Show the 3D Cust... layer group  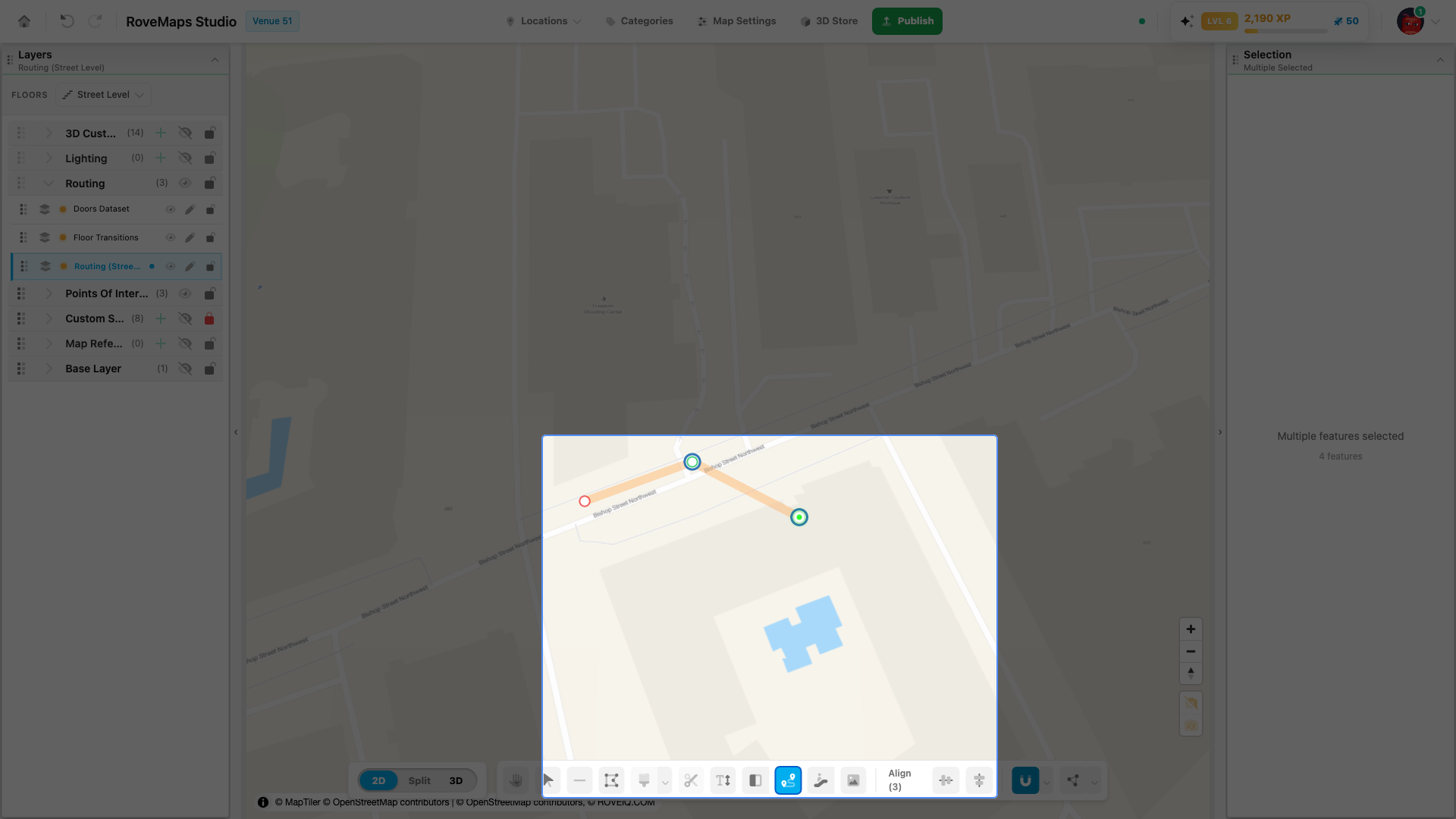(185, 133)
